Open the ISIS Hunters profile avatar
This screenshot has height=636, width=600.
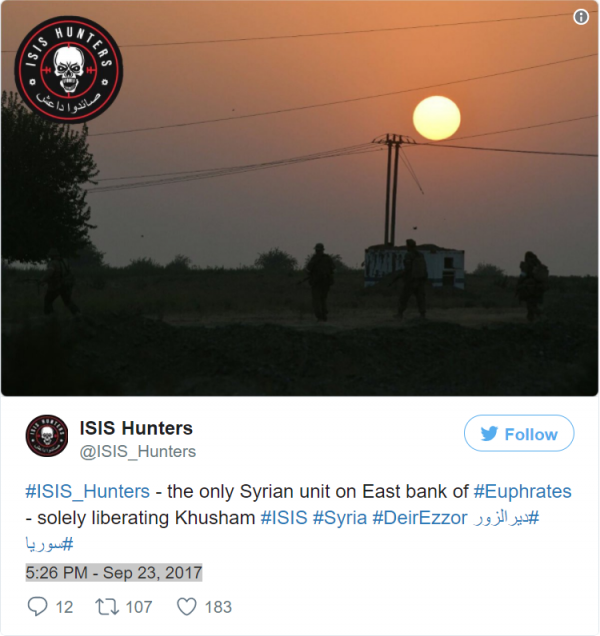coord(47,436)
